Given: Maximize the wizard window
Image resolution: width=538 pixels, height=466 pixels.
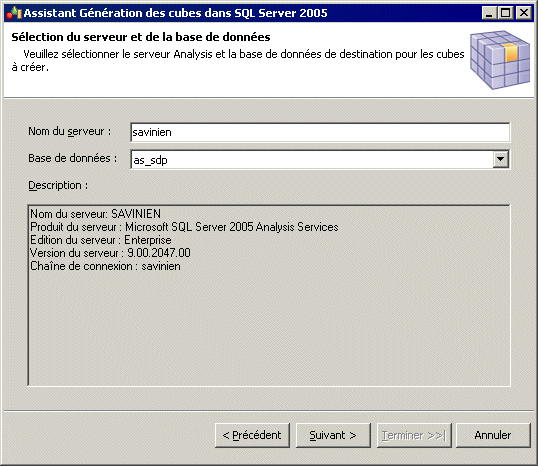Looking at the screenshot, I should [506, 13].
